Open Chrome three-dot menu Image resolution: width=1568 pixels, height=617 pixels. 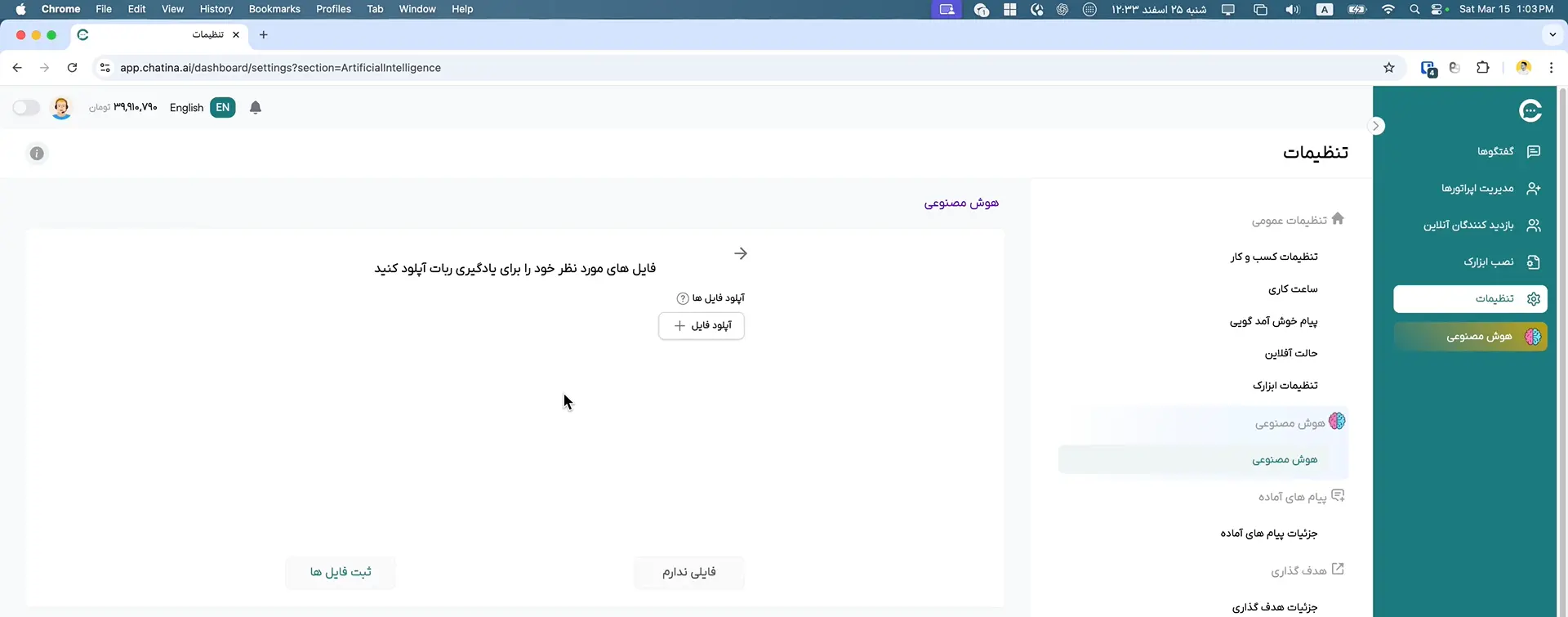(x=1551, y=68)
